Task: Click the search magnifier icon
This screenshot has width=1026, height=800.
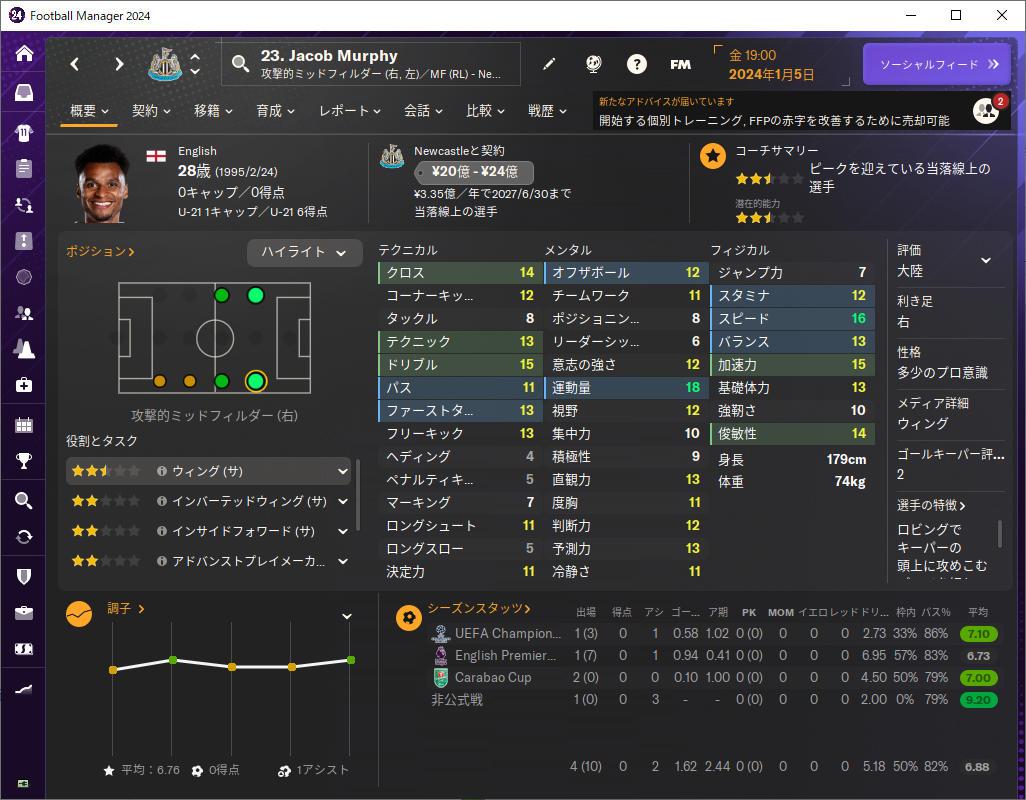Action: [241, 63]
